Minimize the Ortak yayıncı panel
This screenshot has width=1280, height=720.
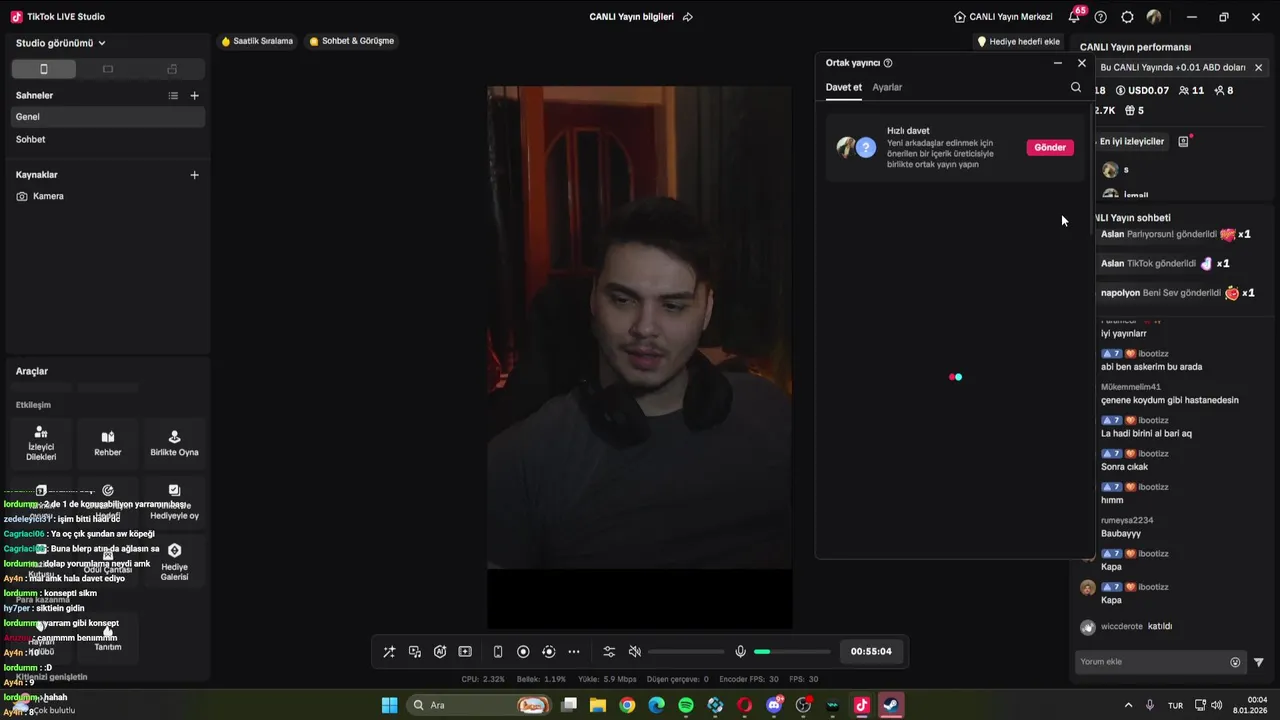click(1058, 63)
